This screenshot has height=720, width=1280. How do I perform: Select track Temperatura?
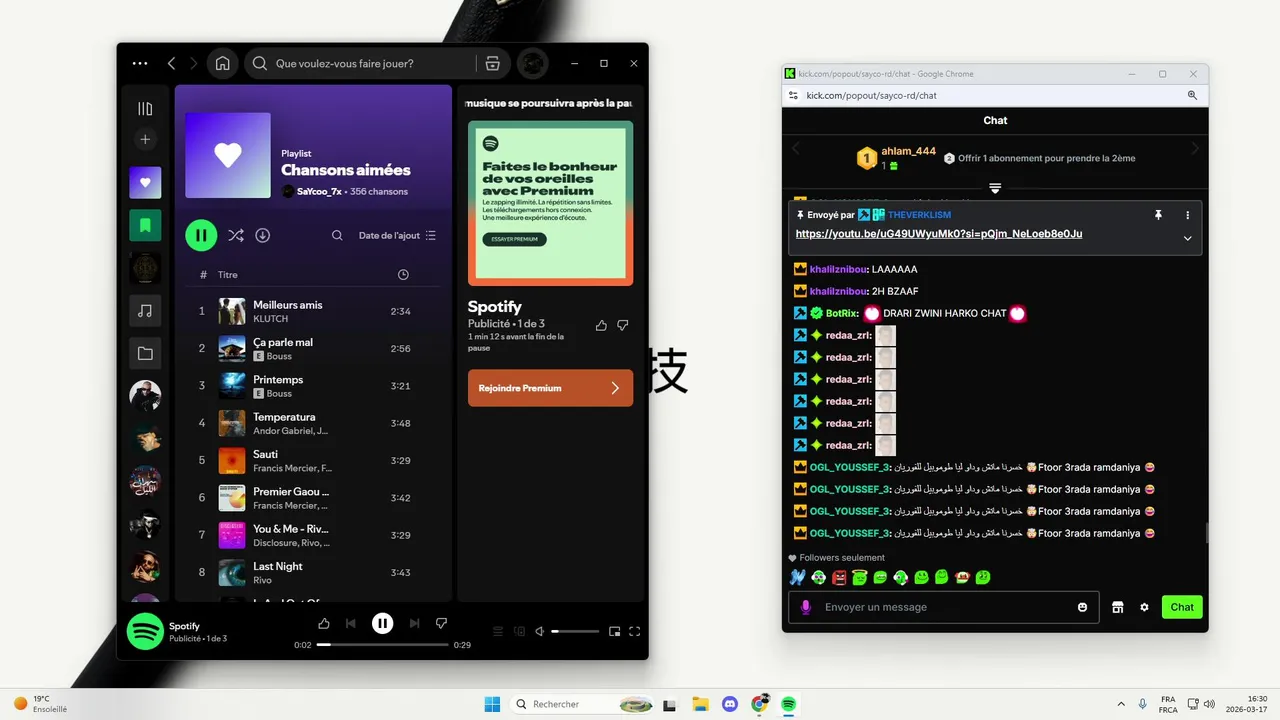313,423
